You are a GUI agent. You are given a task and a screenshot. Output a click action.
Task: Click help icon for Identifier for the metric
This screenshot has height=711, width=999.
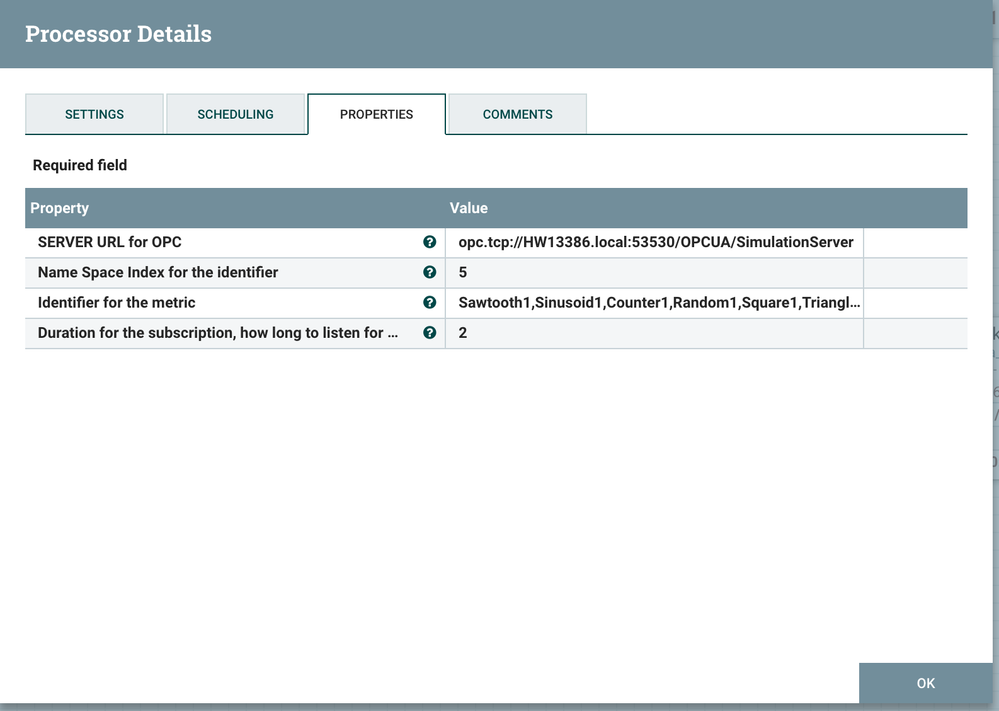(x=430, y=302)
